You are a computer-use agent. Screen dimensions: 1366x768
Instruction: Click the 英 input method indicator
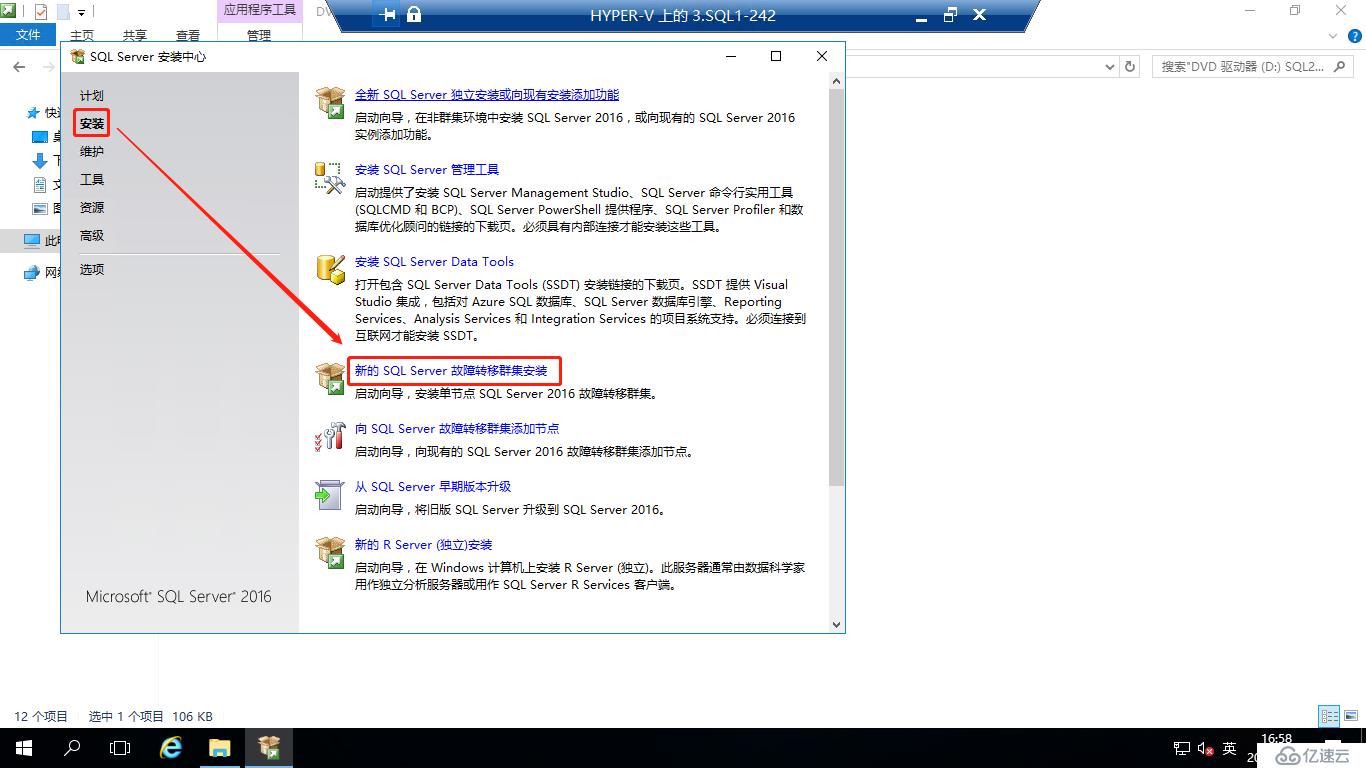[1230, 749]
